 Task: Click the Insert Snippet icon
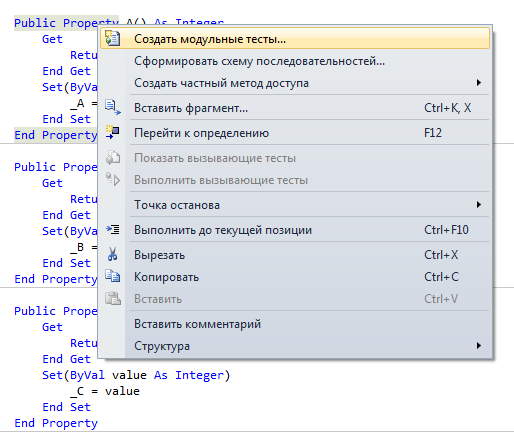click(x=113, y=107)
